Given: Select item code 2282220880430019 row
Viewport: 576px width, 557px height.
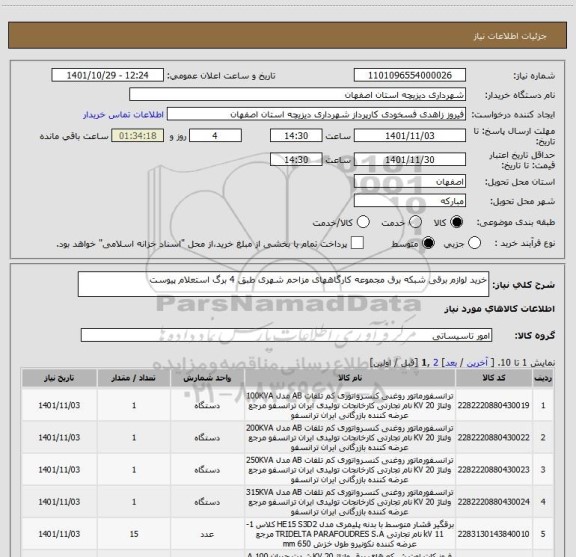Looking at the screenshot, I should [287, 405].
